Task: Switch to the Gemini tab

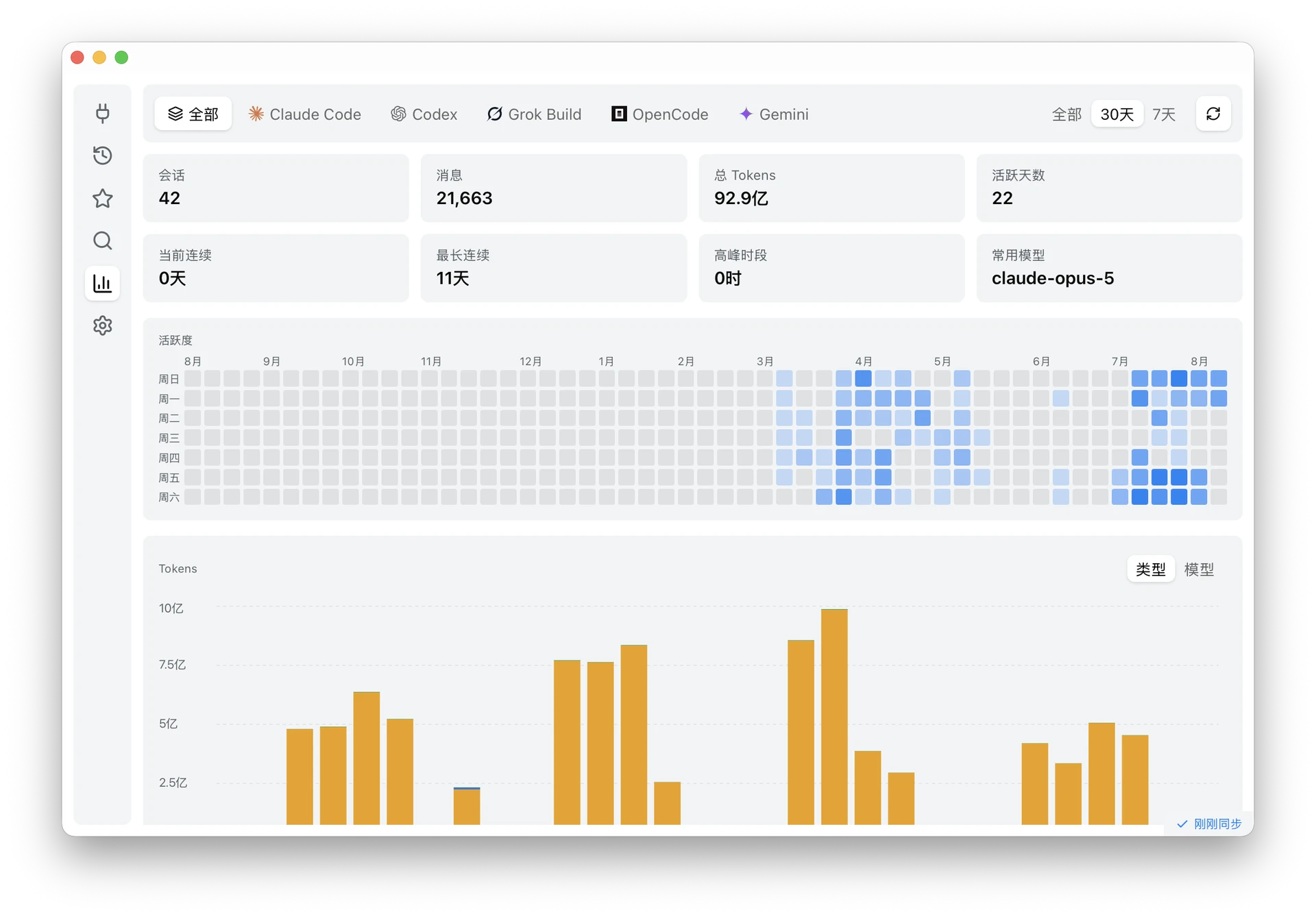Action: tap(775, 114)
